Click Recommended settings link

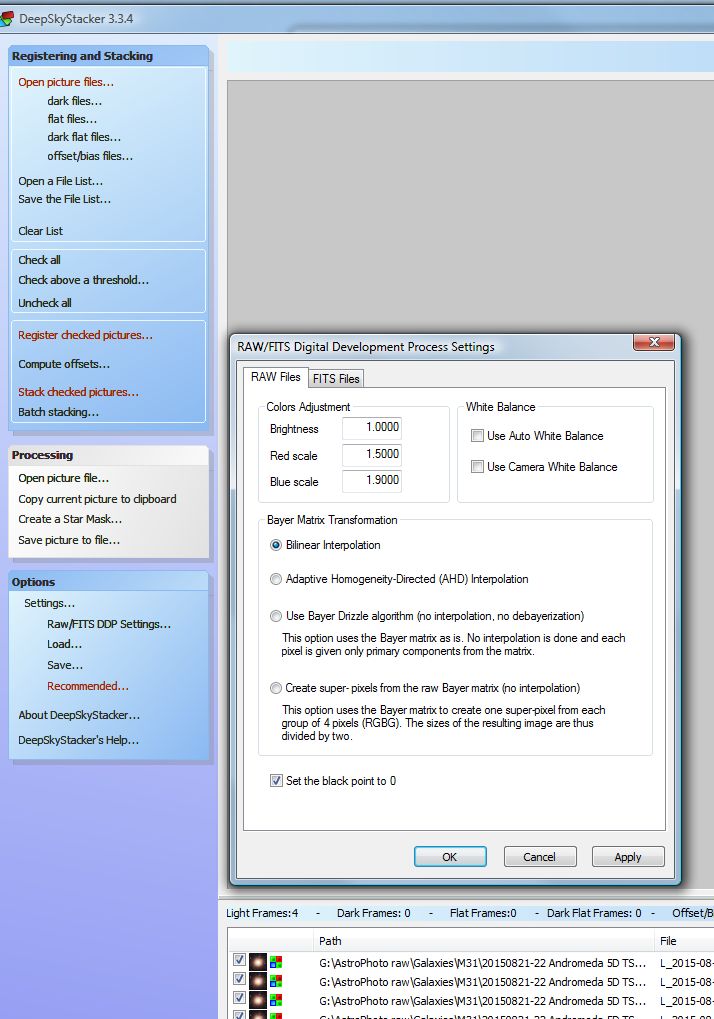click(x=88, y=686)
